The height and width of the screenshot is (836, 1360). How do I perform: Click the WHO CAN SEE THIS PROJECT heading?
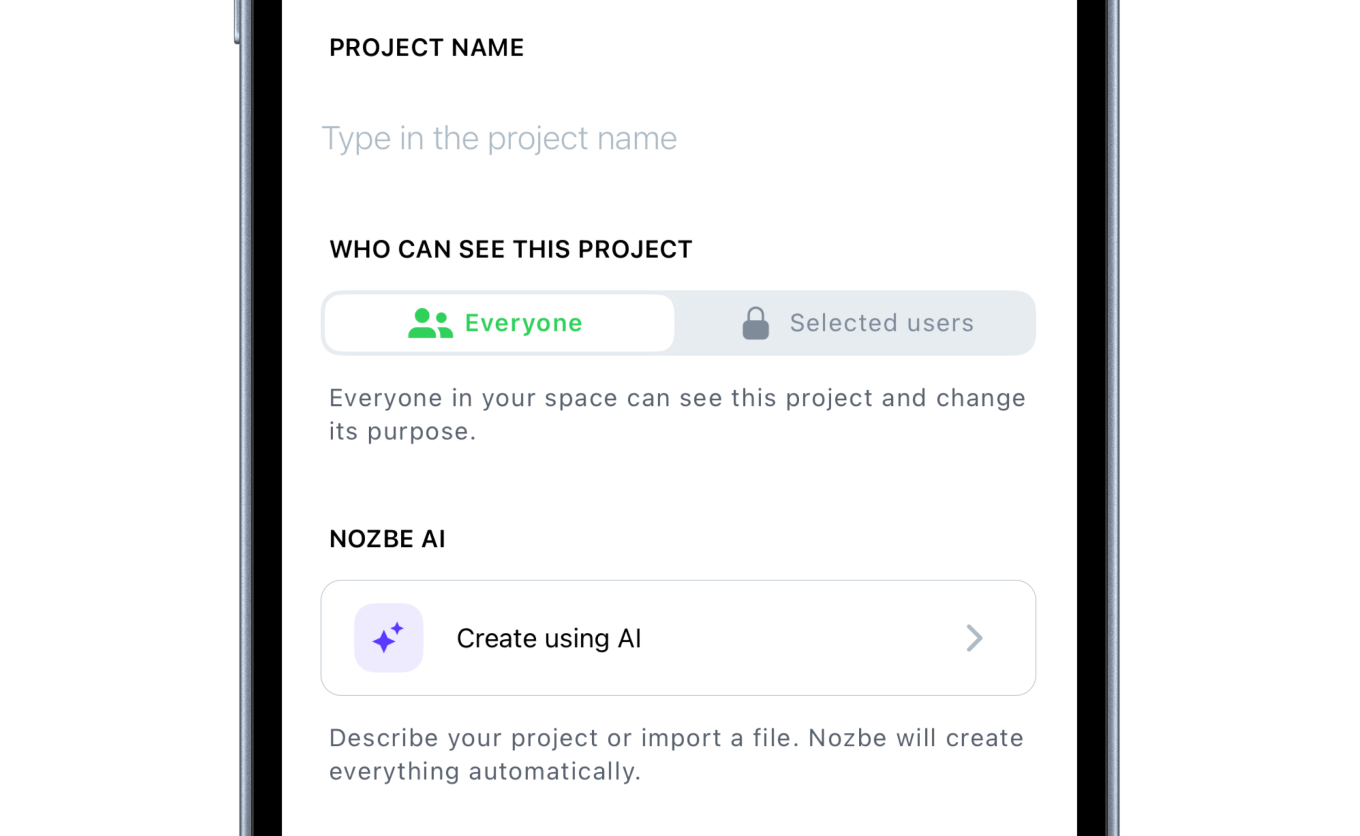[x=511, y=249]
